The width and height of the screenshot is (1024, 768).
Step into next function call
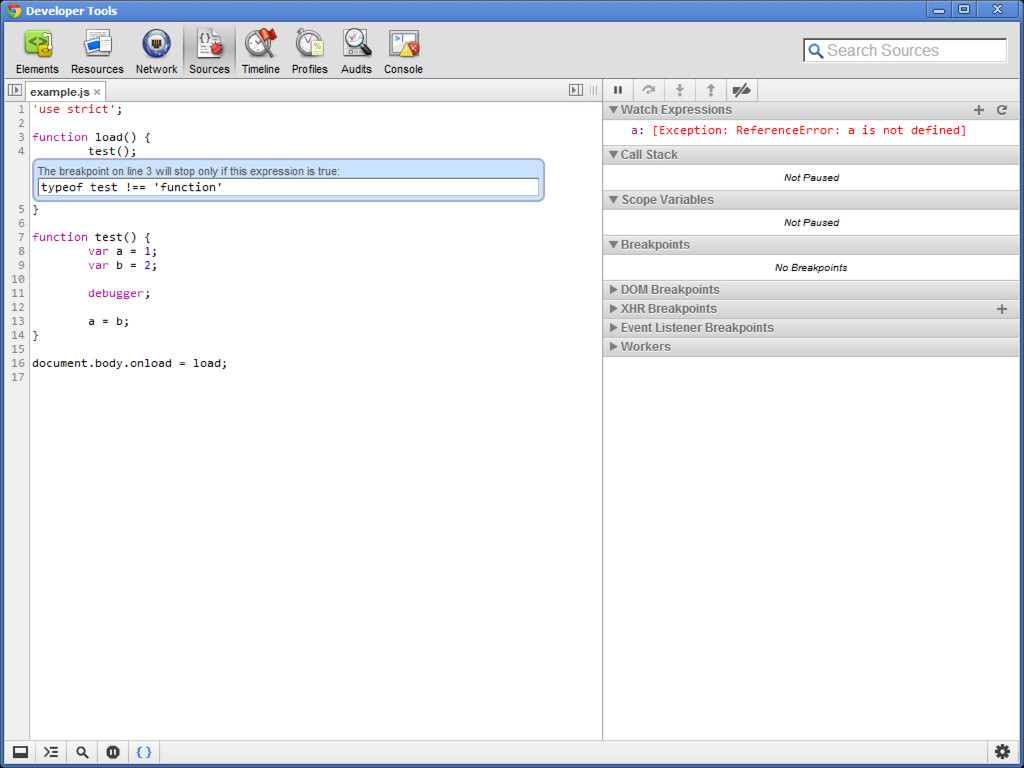pos(680,90)
